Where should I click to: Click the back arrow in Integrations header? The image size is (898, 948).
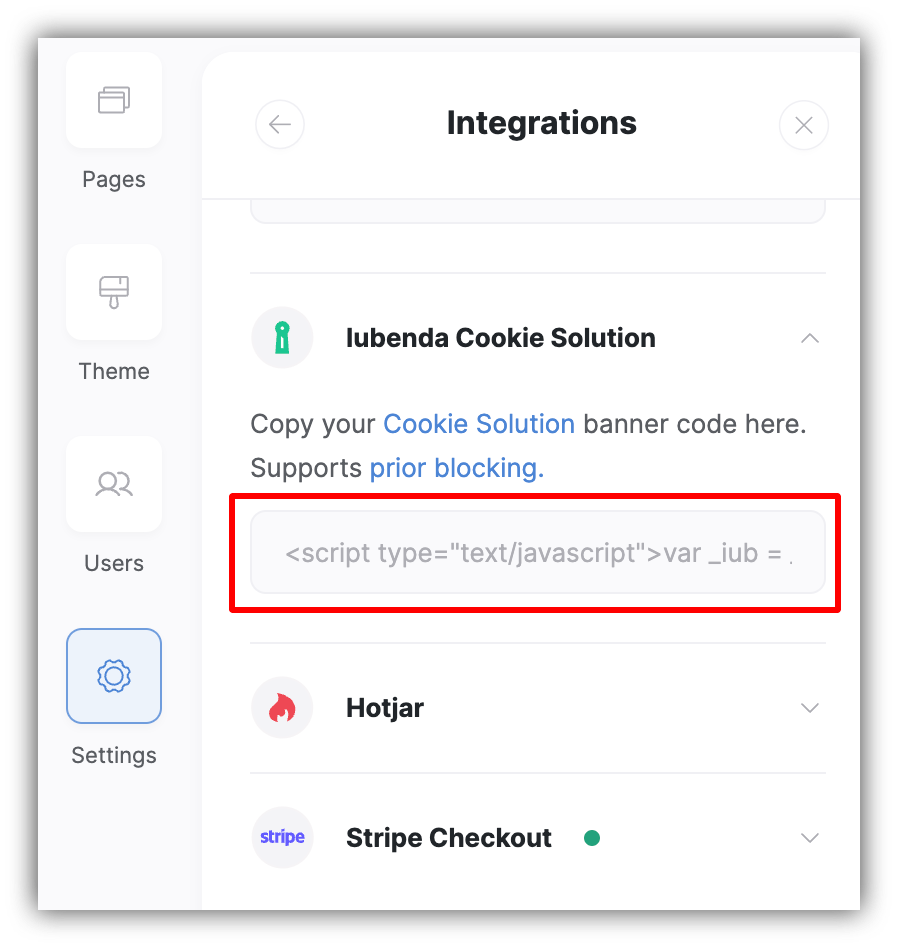point(279,124)
